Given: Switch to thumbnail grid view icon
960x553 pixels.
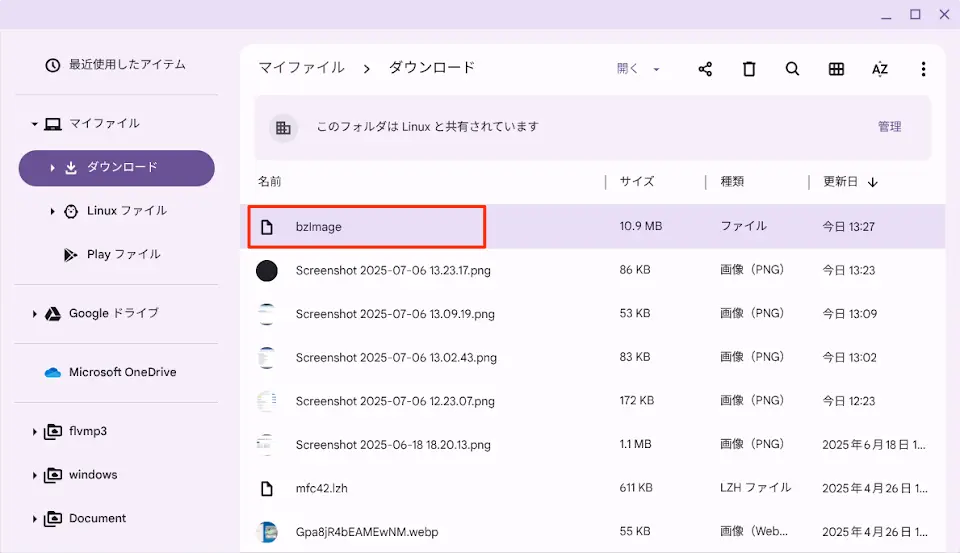Looking at the screenshot, I should [836, 69].
